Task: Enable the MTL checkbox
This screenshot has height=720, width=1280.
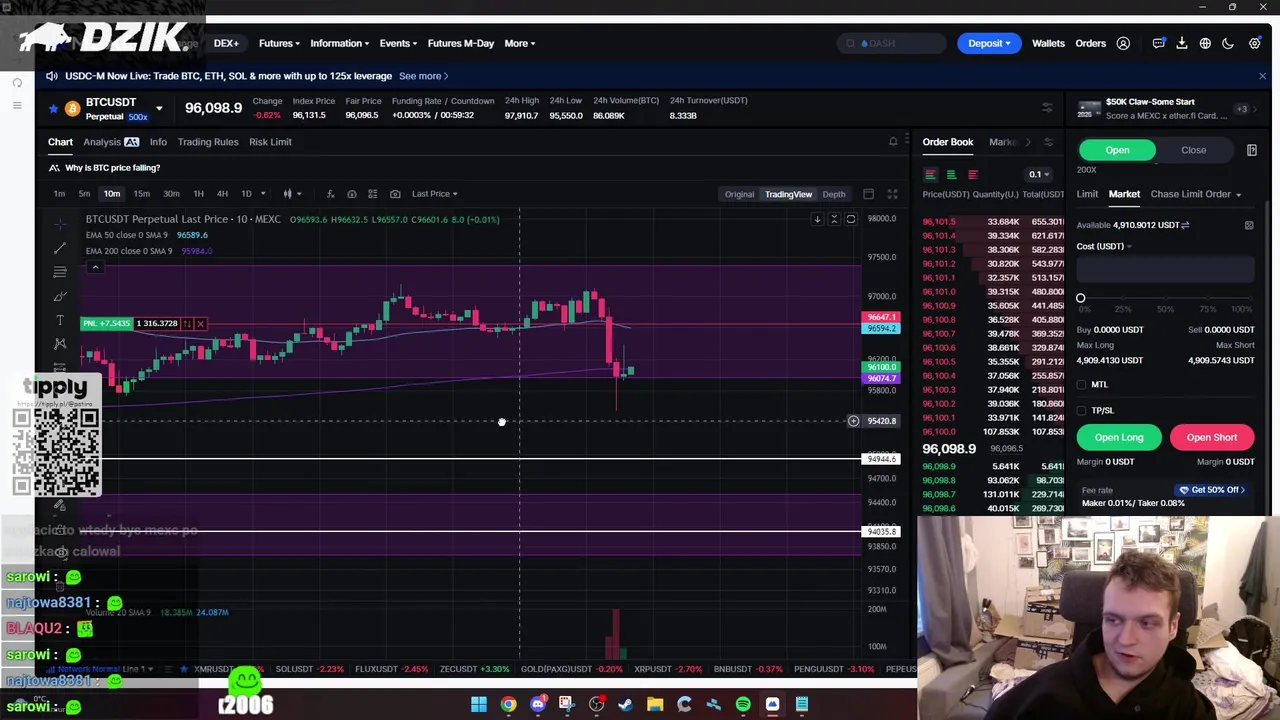Action: click(1081, 384)
